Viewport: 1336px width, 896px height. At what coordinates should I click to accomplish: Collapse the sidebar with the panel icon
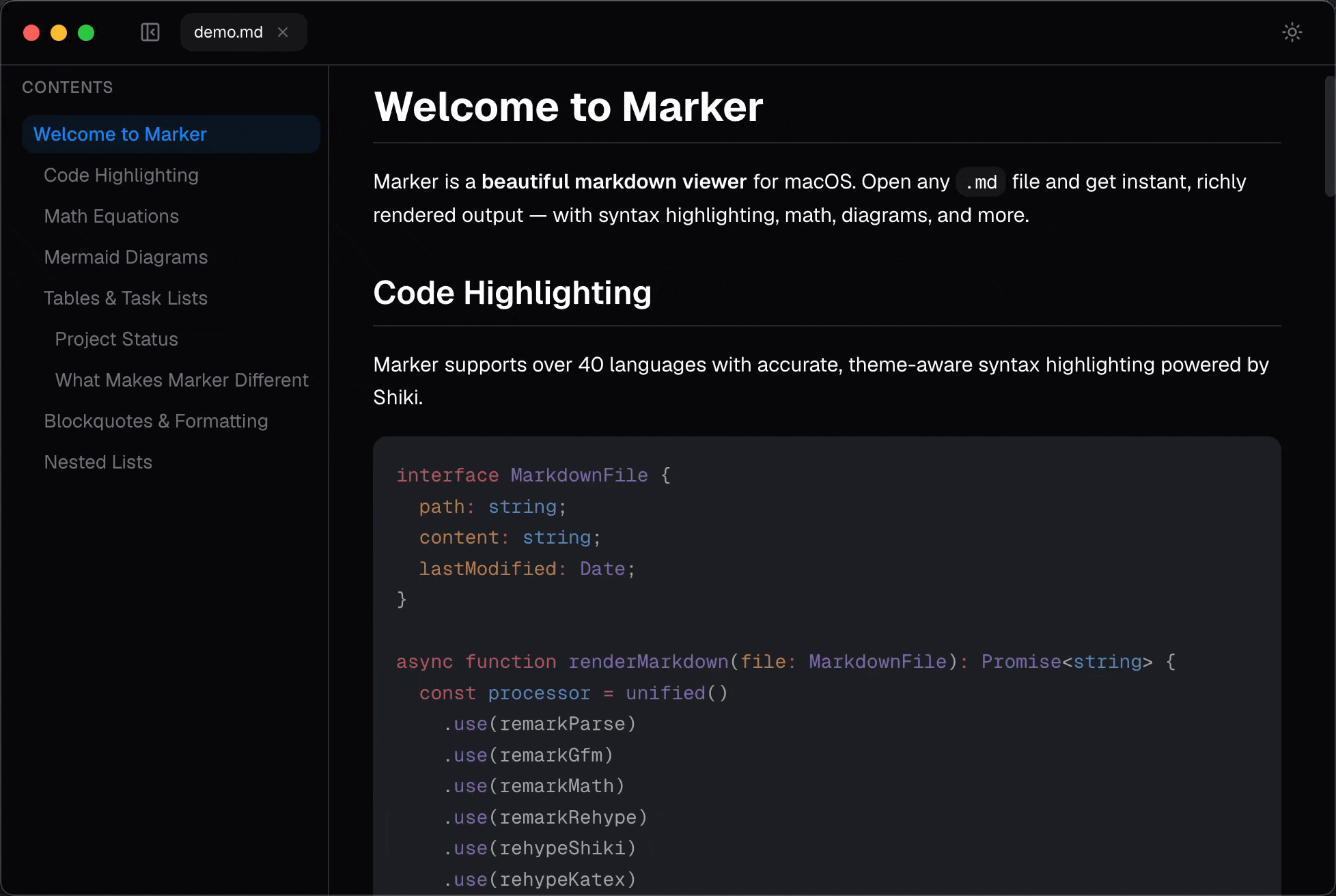pos(150,32)
